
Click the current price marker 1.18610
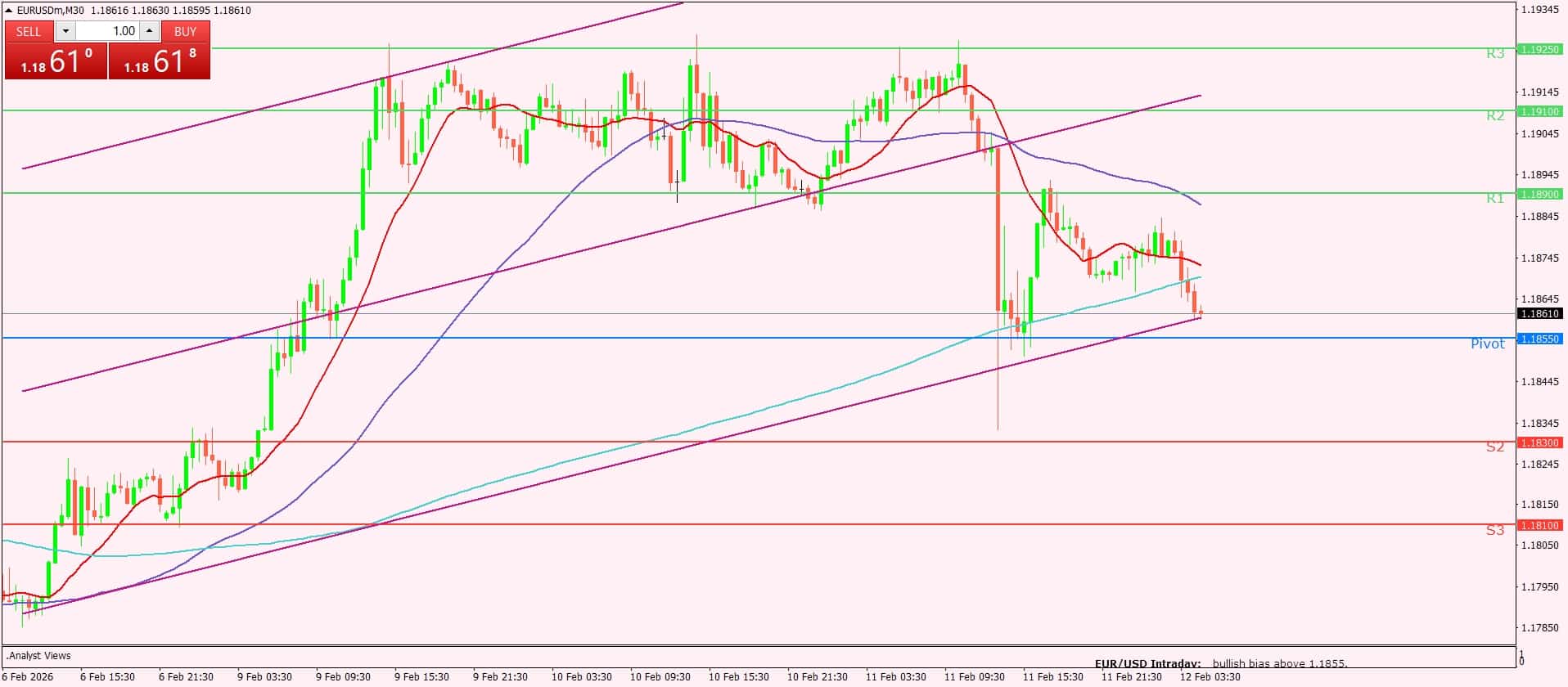(x=1539, y=313)
